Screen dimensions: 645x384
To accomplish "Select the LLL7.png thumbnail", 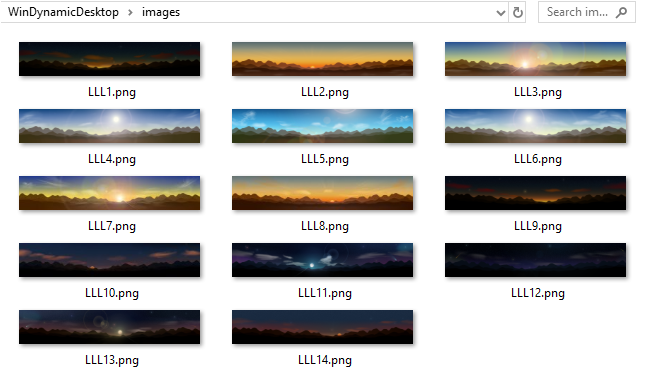I will [x=109, y=193].
